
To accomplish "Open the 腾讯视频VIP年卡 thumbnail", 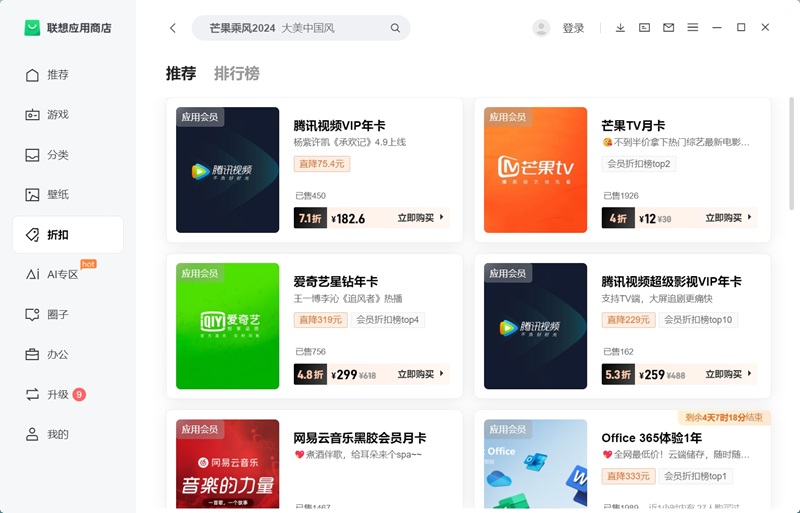I will tap(228, 170).
